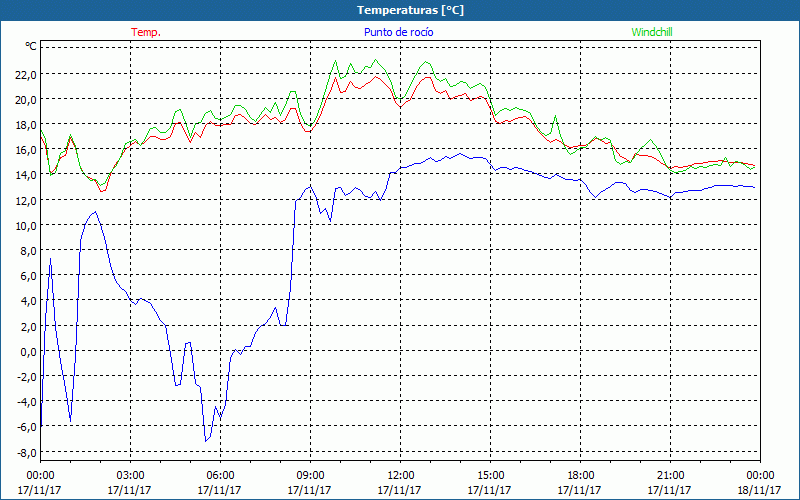Screen dimensions: 800x500
Task: Click the -8,0 y-axis value
Action: click(x=27, y=453)
